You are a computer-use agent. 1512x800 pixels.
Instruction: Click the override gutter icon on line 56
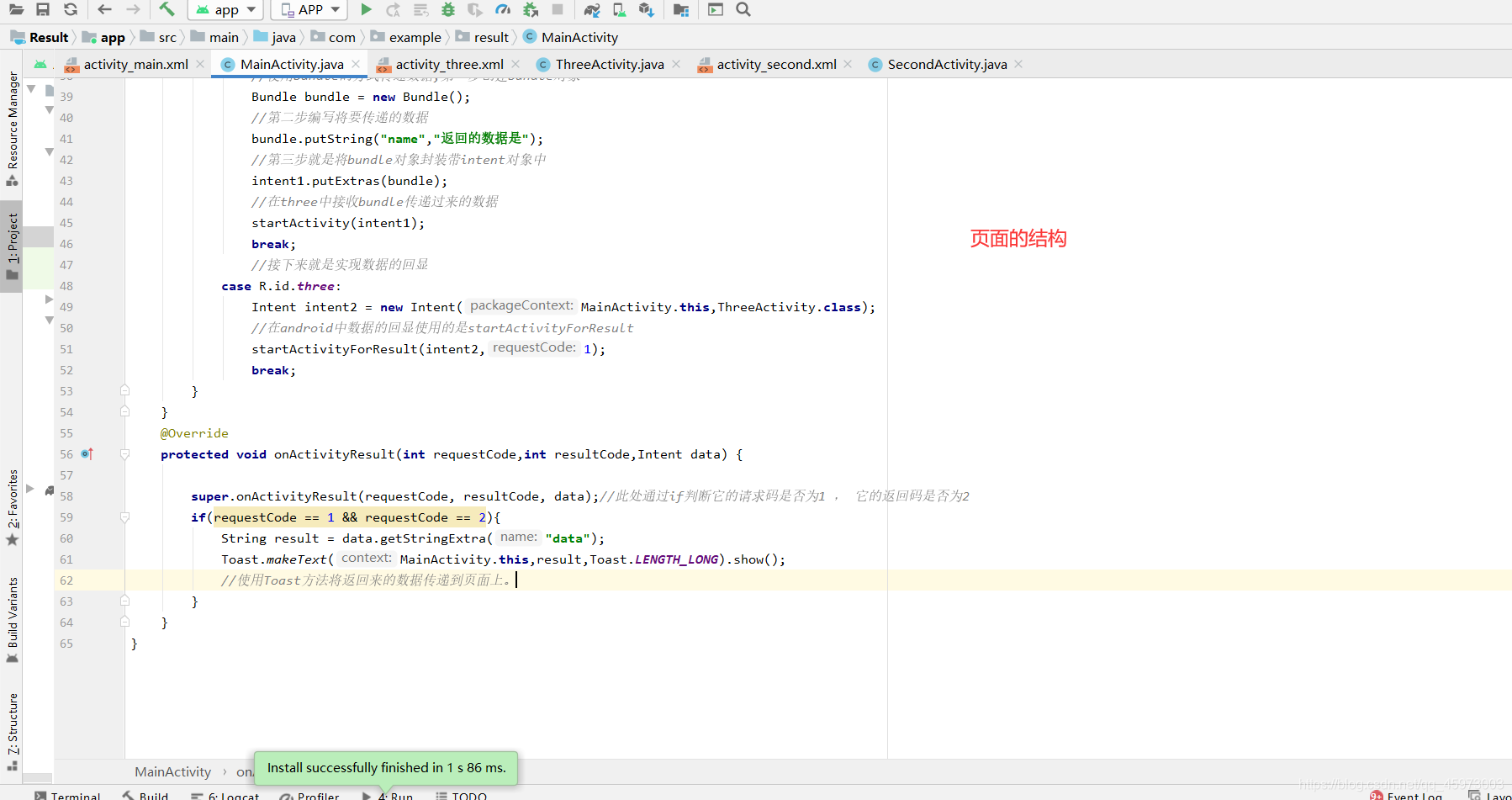(87, 454)
